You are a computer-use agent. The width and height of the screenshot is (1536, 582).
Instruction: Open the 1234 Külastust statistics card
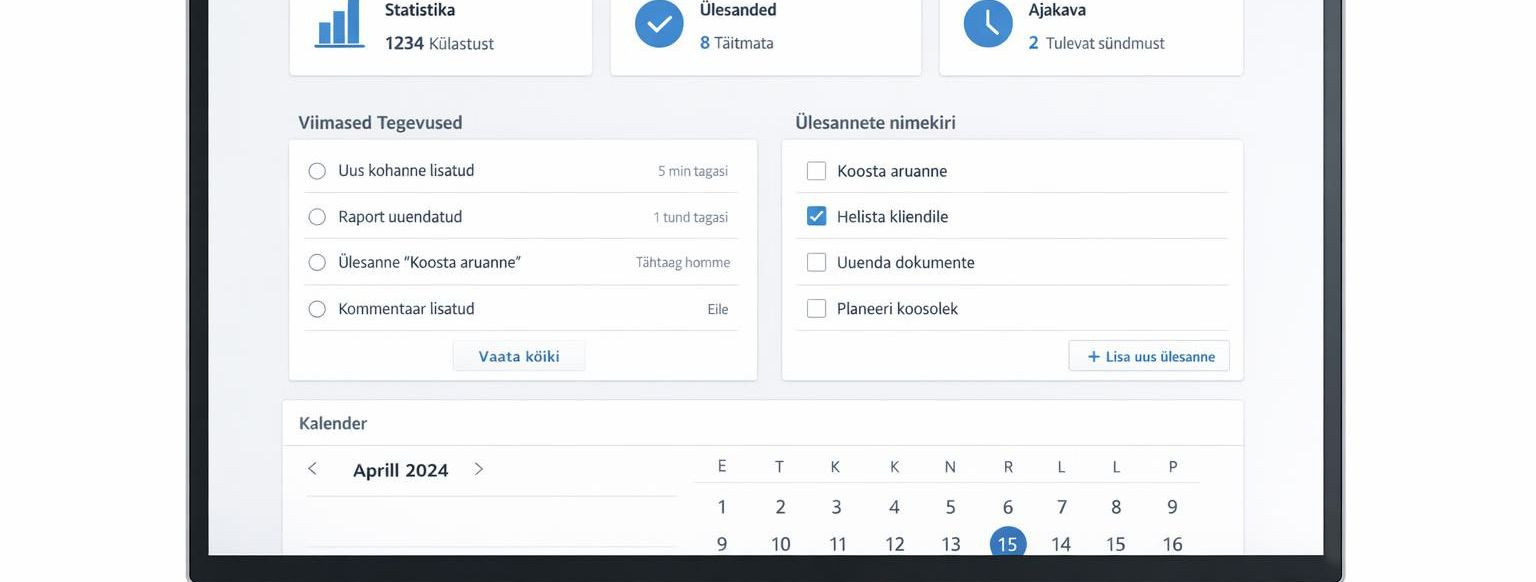[x=440, y=35]
